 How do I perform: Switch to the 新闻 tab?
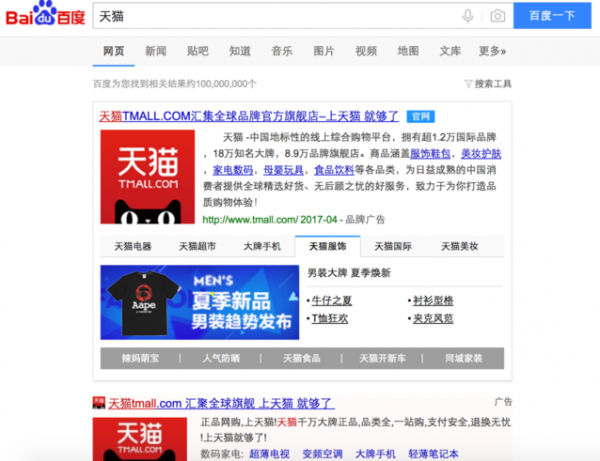156,51
